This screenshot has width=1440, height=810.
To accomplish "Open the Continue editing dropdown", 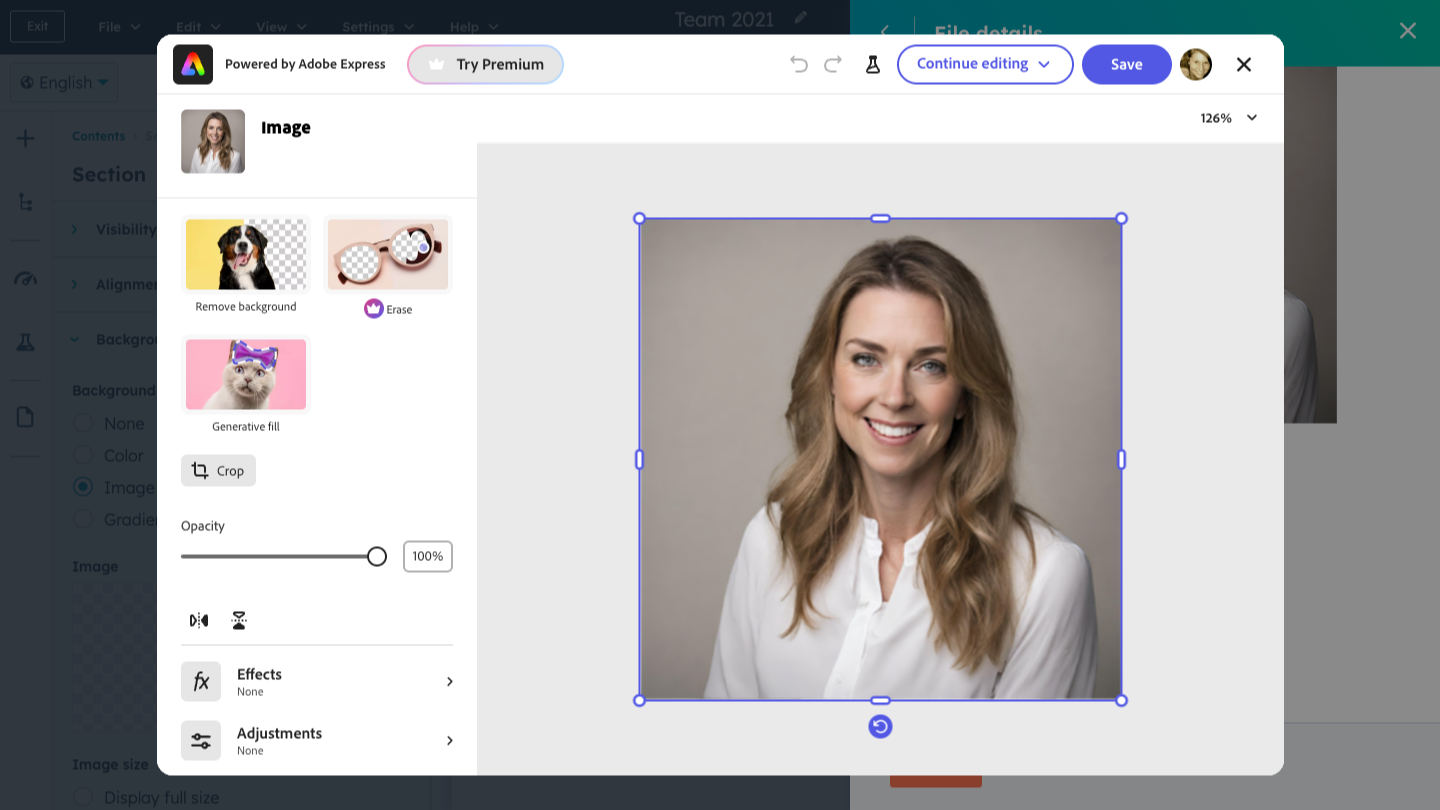I will (x=984, y=64).
